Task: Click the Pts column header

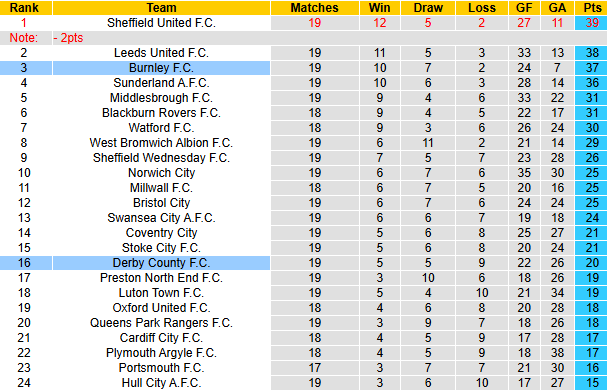Action: pyautogui.click(x=592, y=8)
